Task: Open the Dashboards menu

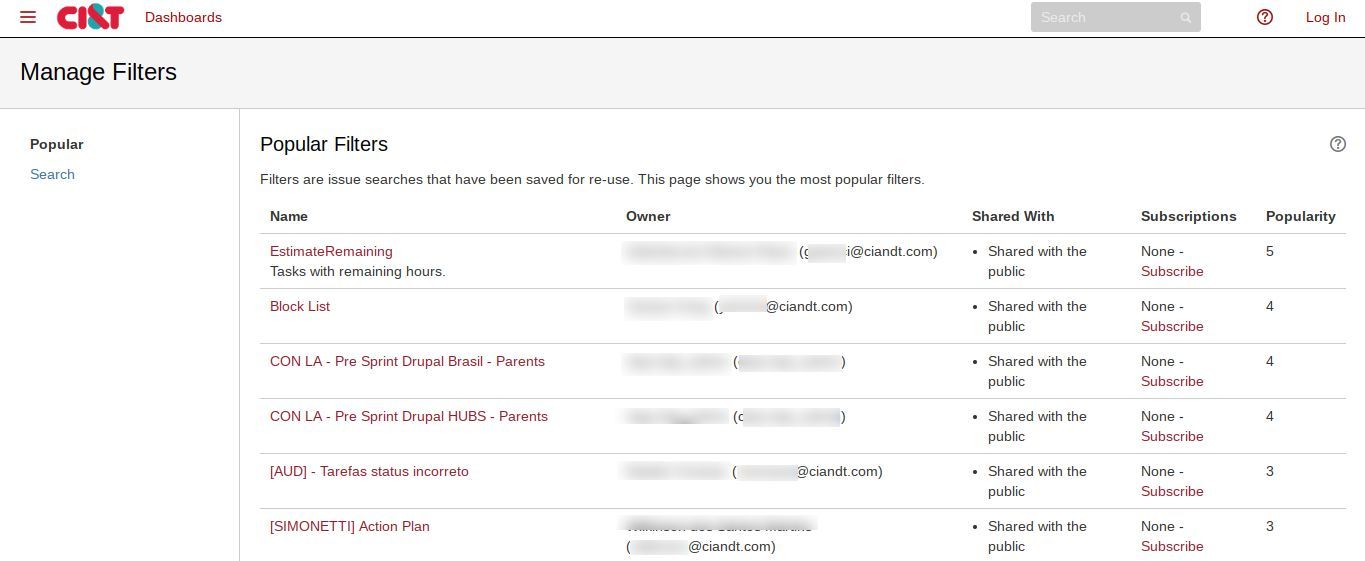Action: coord(183,17)
